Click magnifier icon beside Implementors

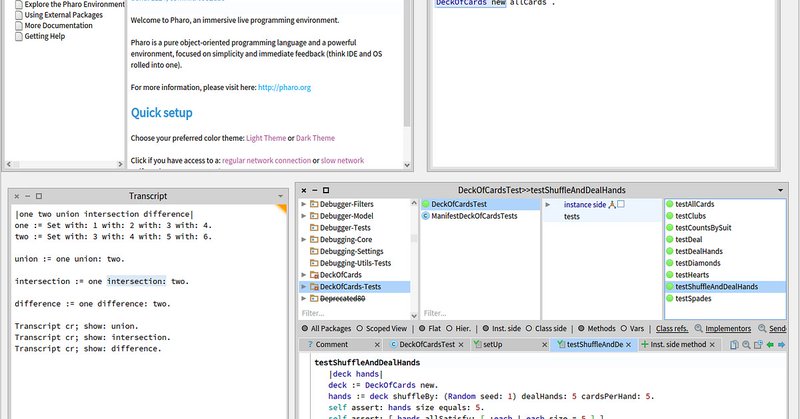coord(698,328)
